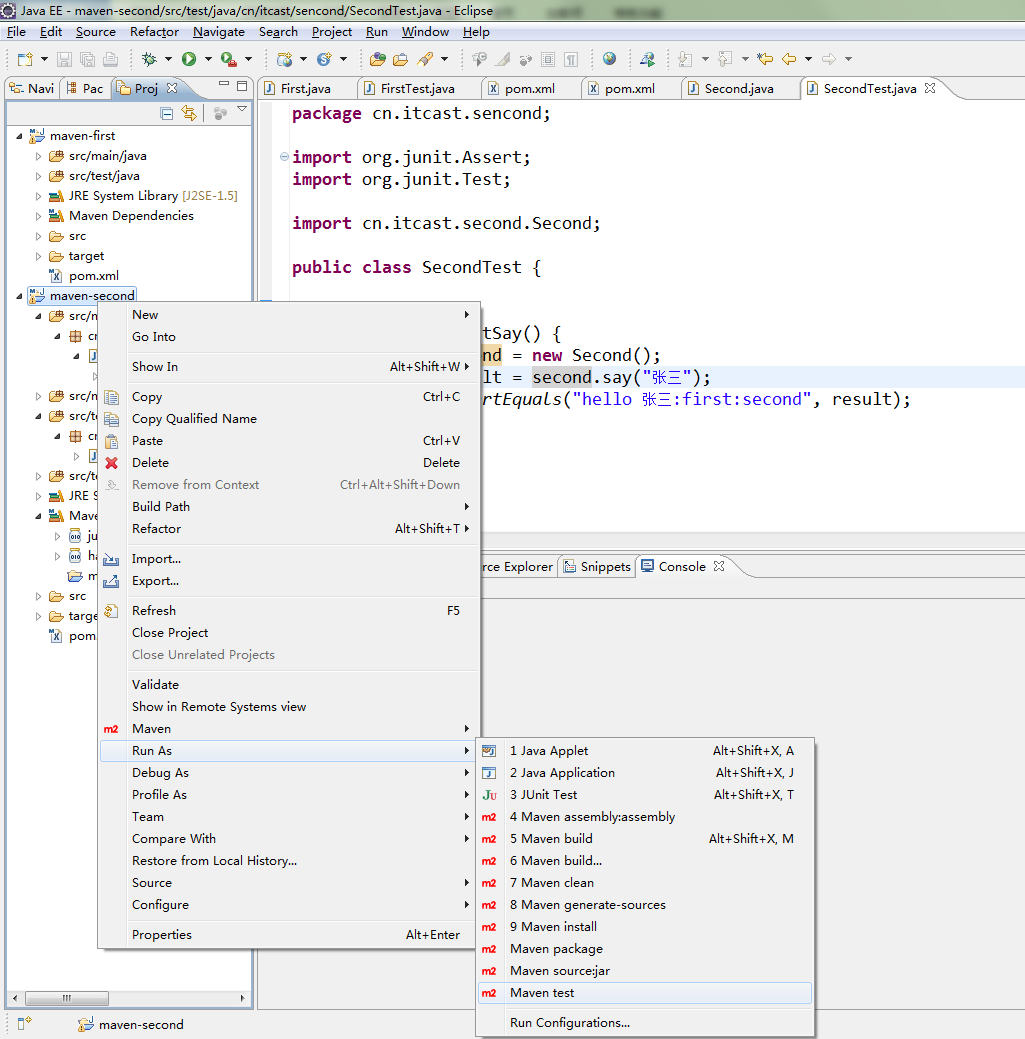Click the Open Web Browser globe icon

click(609, 59)
